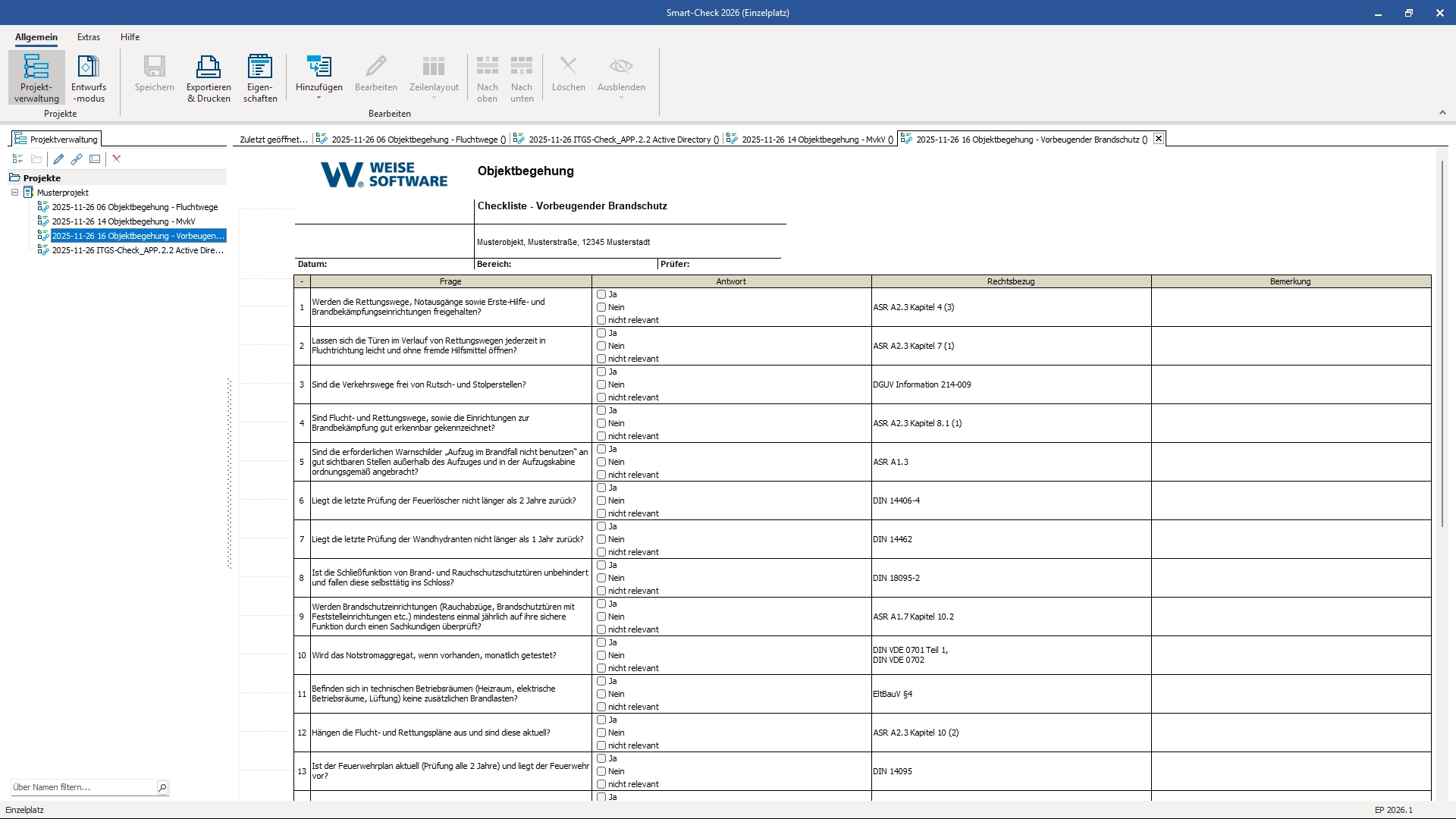Click the pencil edit icon in project panel
The width and height of the screenshot is (1456, 819).
(x=58, y=159)
